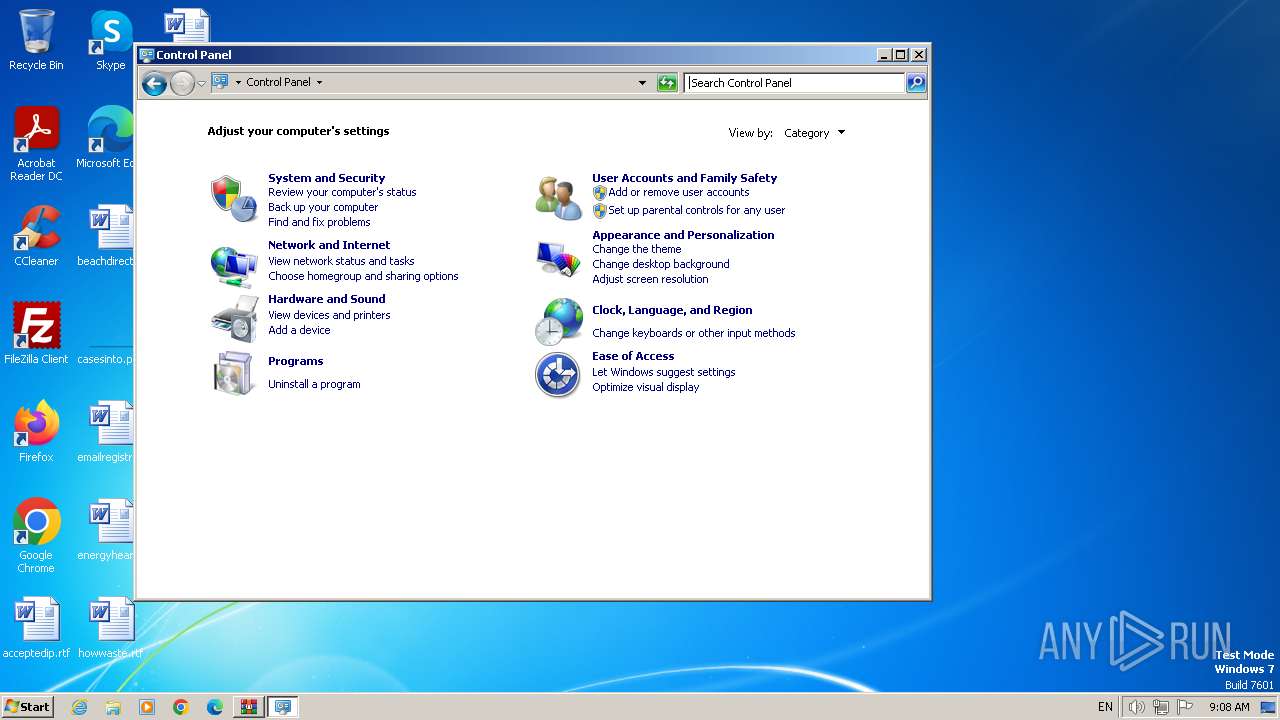This screenshot has width=1280, height=720.
Task: Click Set up parental controls for any user
Action: (697, 210)
